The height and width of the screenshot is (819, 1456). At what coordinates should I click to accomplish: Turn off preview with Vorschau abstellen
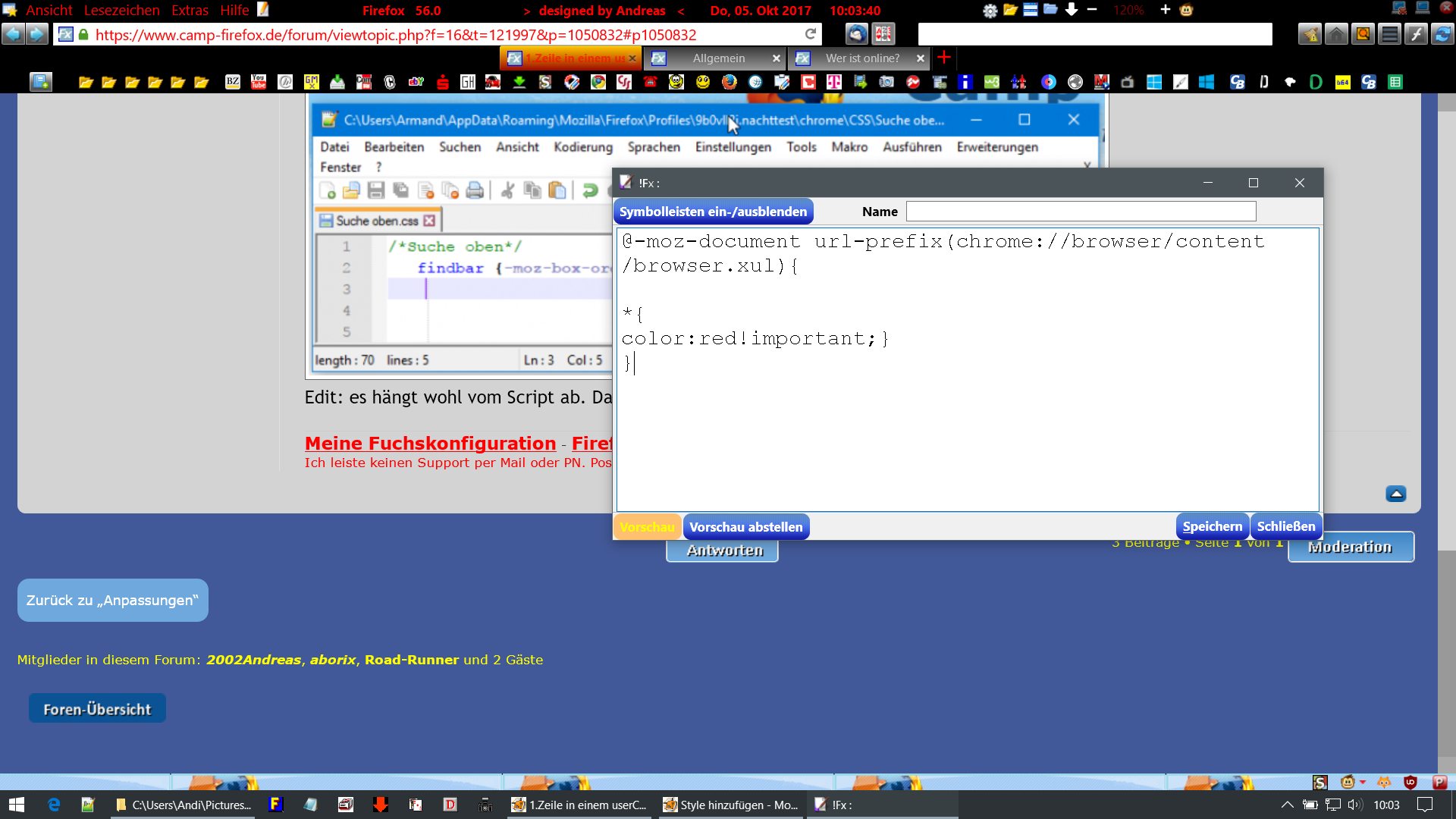(x=745, y=527)
